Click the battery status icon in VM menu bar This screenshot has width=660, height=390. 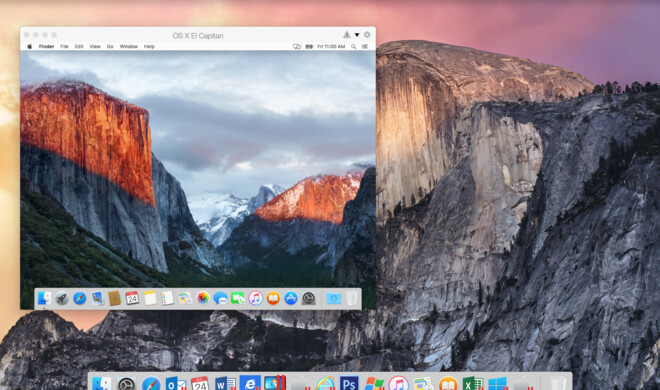tap(309, 47)
